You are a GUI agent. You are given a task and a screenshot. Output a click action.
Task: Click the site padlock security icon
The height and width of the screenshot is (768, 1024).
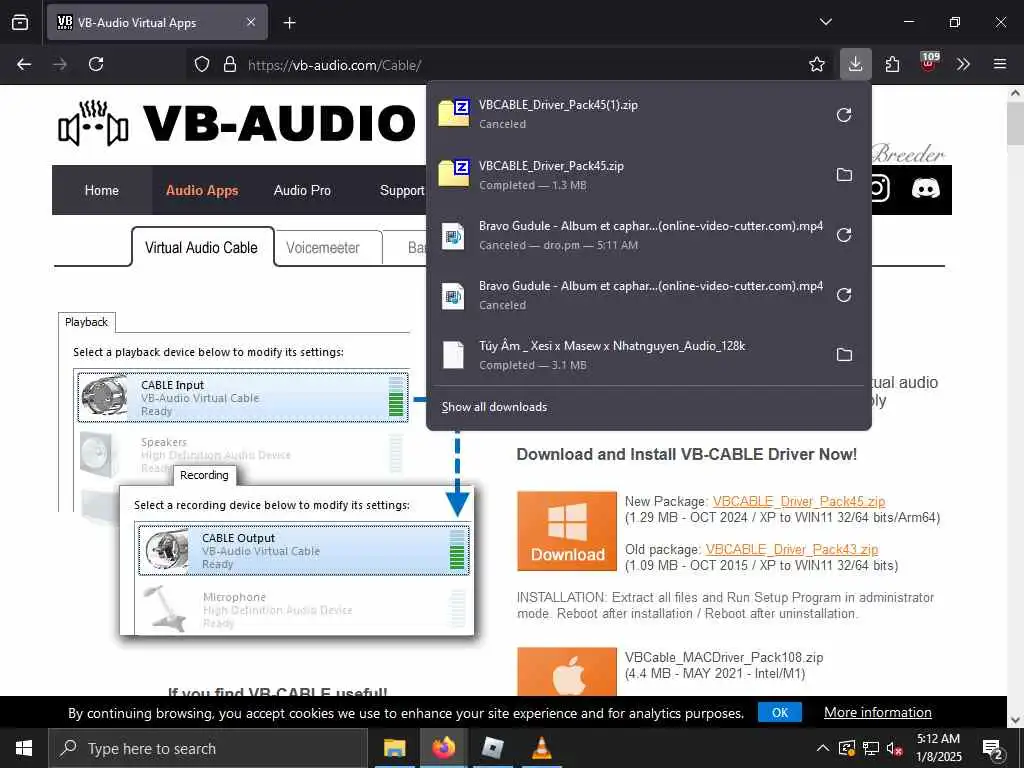[x=229, y=64]
